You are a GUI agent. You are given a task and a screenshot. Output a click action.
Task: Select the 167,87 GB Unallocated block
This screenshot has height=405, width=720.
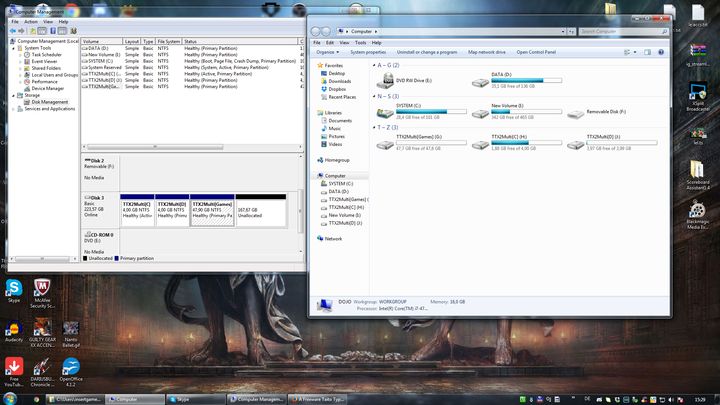tap(261, 210)
